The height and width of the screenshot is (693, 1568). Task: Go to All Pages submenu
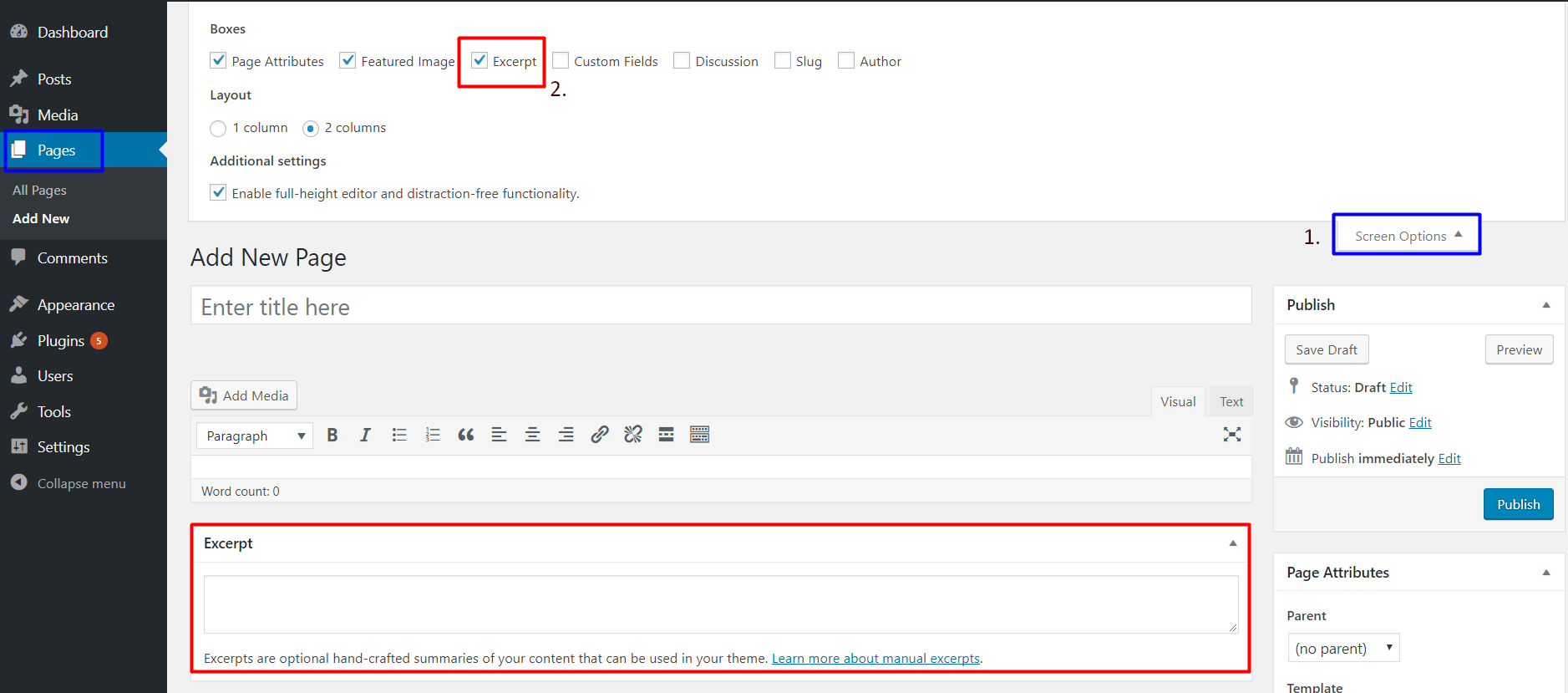(x=39, y=190)
